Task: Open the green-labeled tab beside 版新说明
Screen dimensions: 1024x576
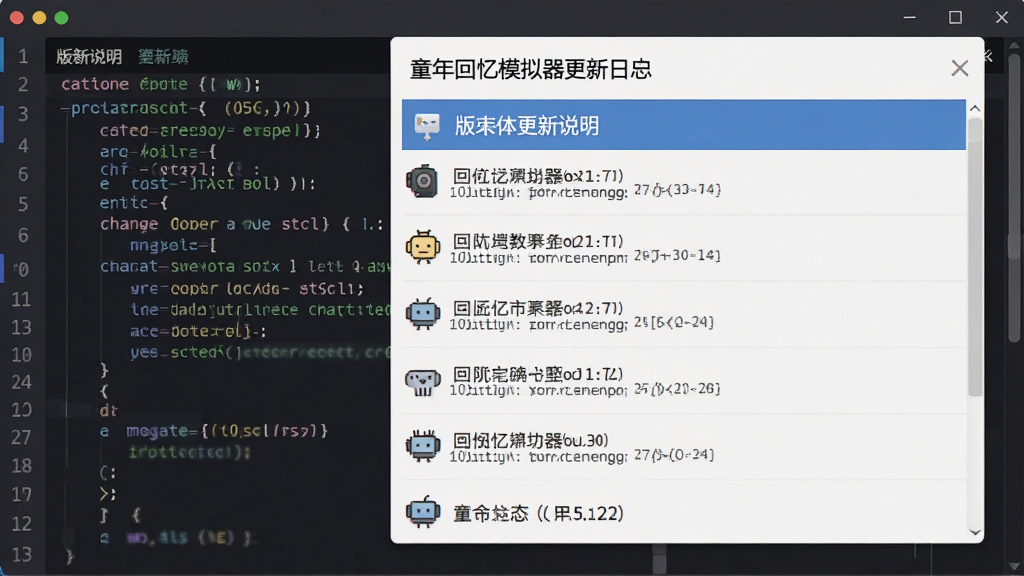Action: 163,57
